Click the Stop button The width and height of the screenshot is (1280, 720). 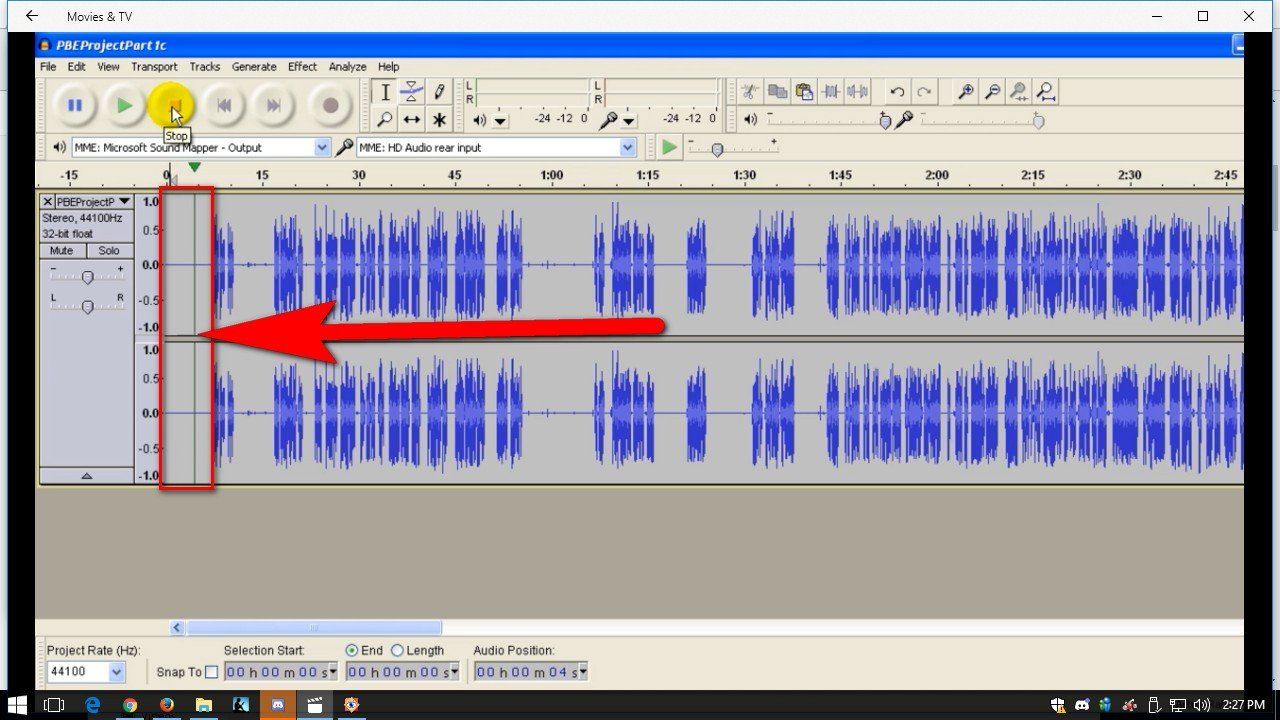pos(174,105)
